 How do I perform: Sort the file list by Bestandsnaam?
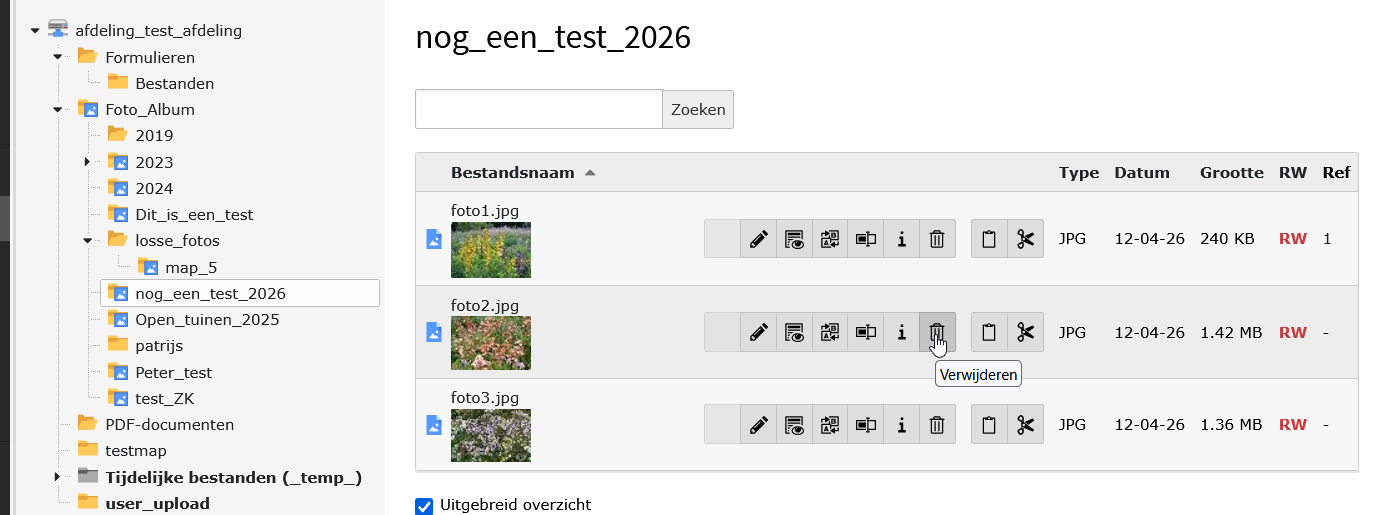[512, 173]
